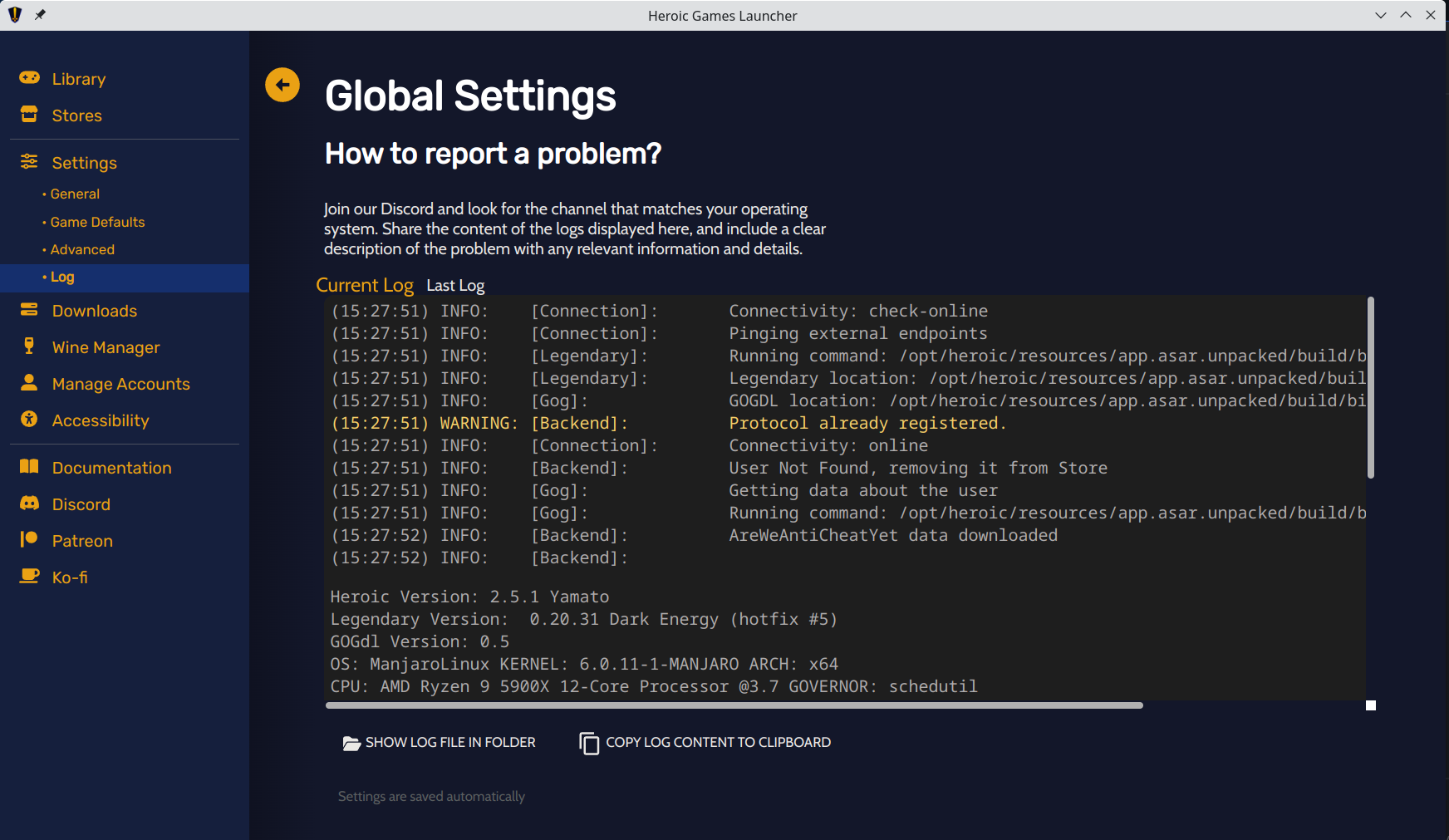Open the Patreon link

pos(82,541)
